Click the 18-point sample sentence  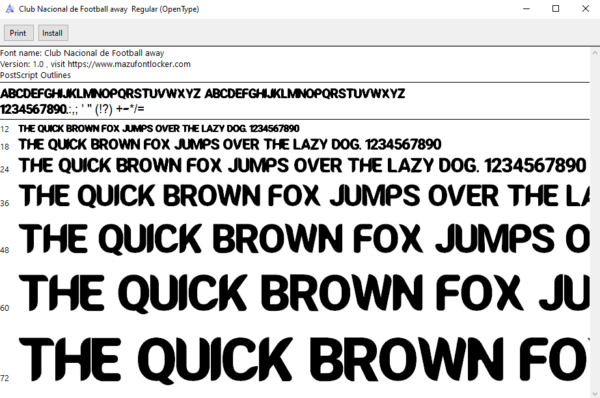pyautogui.click(x=230, y=144)
